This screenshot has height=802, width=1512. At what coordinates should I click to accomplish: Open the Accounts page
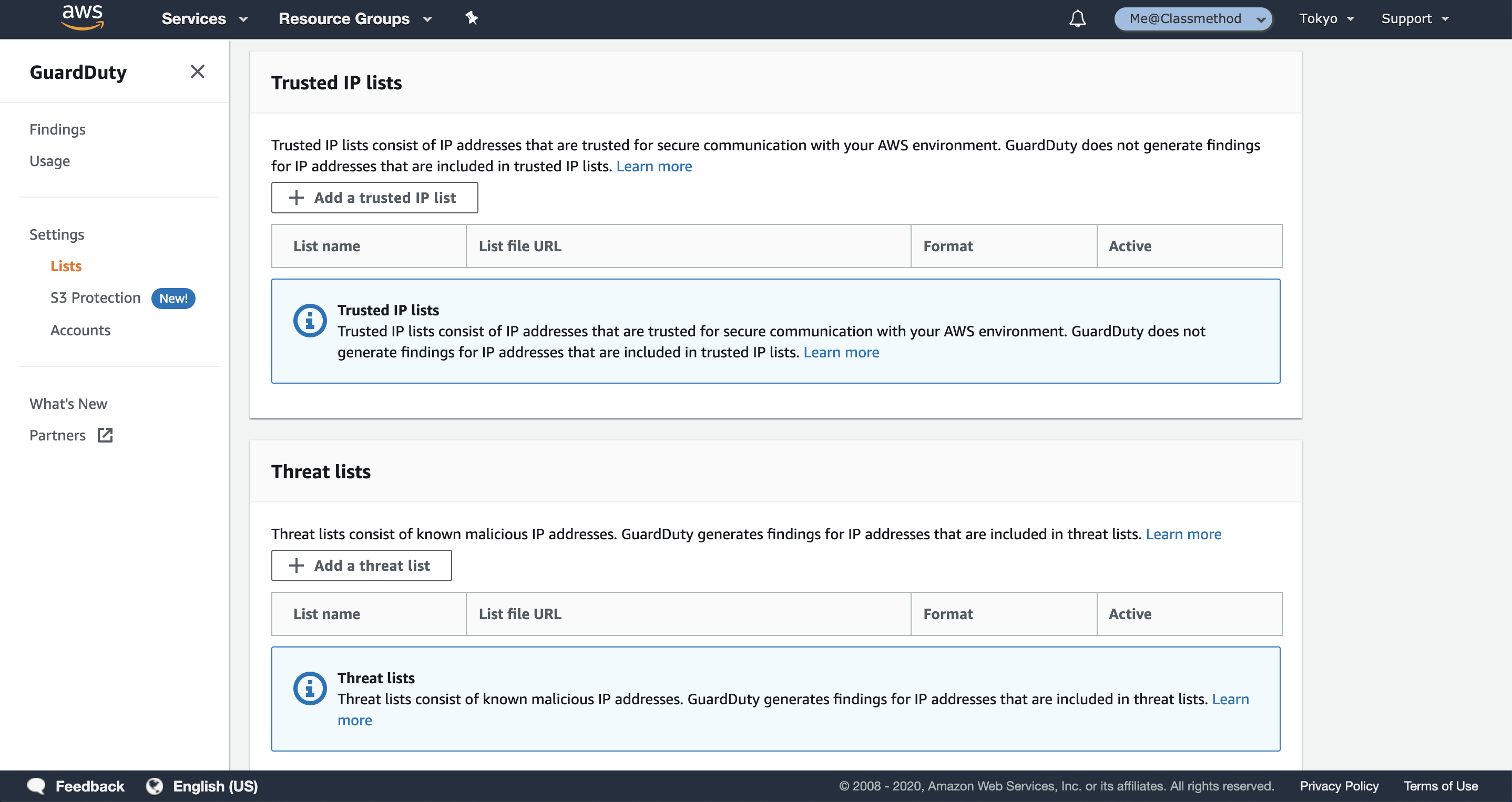(x=80, y=330)
